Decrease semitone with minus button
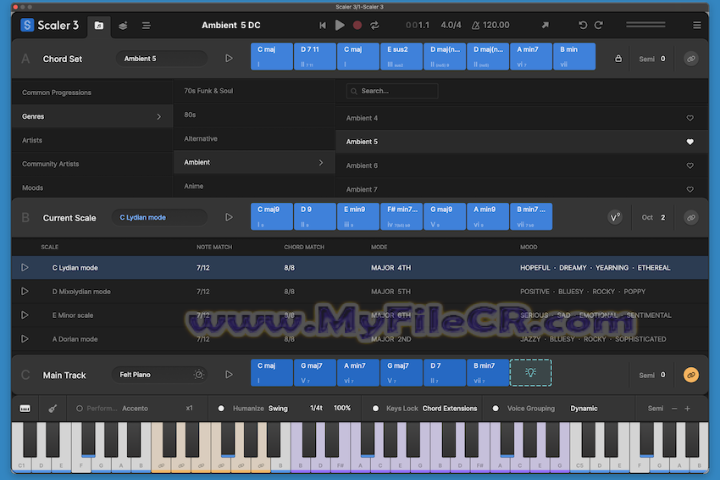 tap(674, 408)
